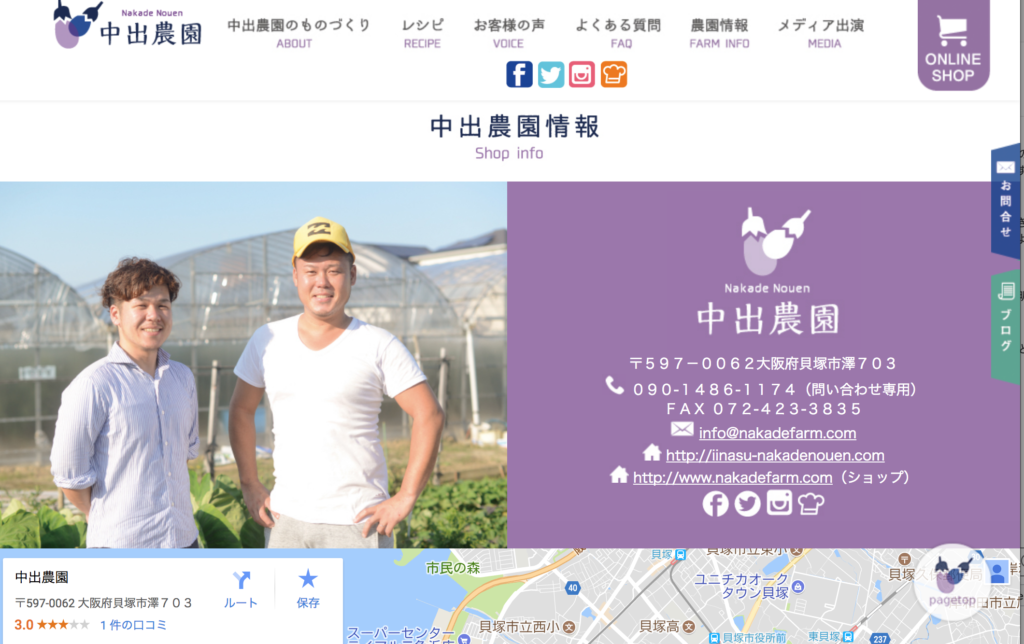Click the white Facebook icon in purple panel
Screen dimensions: 1024x644
(x=715, y=504)
